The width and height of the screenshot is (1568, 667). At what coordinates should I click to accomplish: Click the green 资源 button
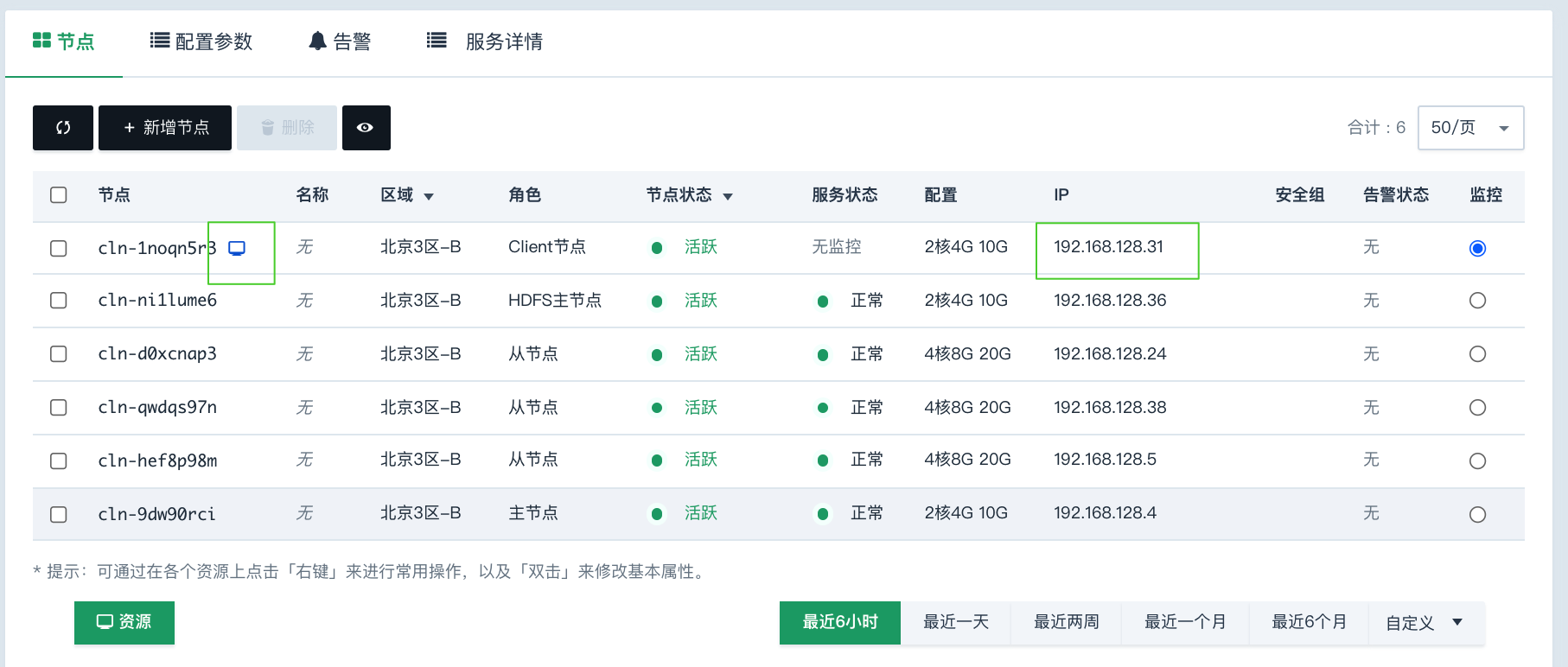(x=124, y=622)
